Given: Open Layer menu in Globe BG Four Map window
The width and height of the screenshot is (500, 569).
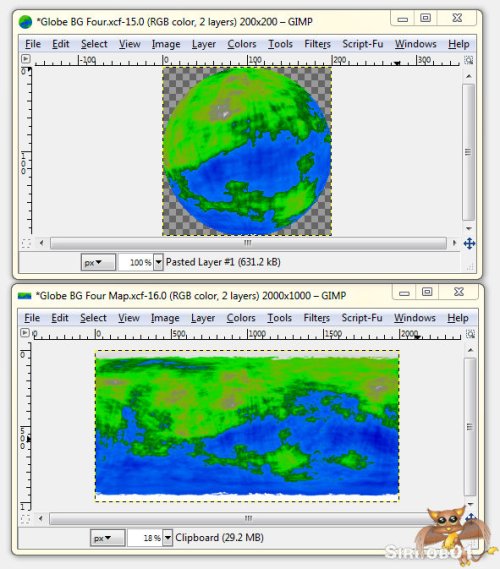Looking at the screenshot, I should (x=203, y=318).
